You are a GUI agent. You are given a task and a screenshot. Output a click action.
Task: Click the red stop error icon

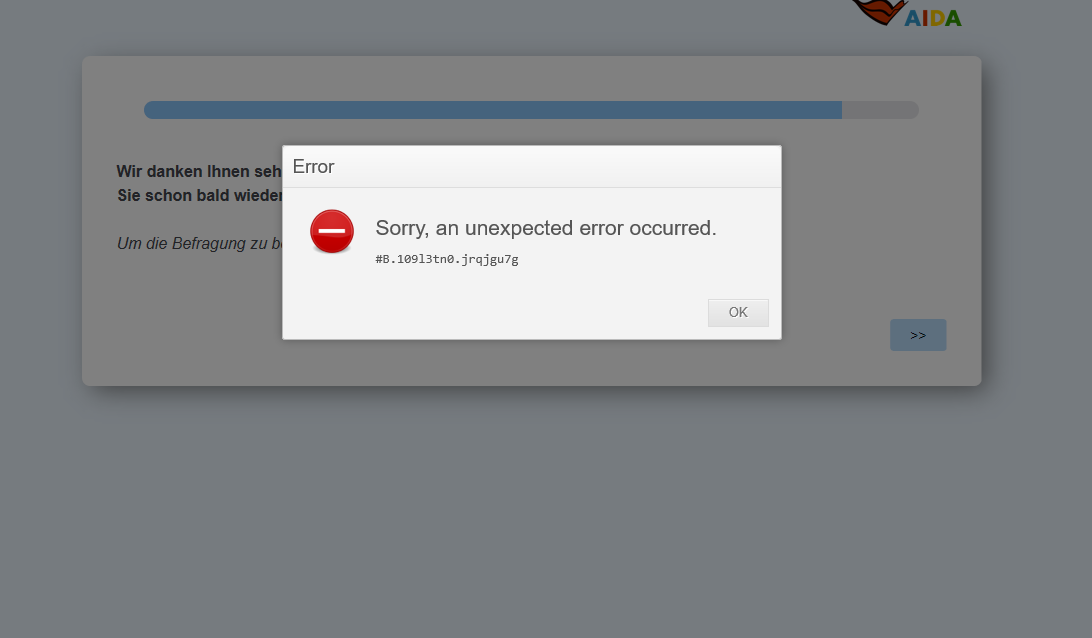pyautogui.click(x=332, y=231)
